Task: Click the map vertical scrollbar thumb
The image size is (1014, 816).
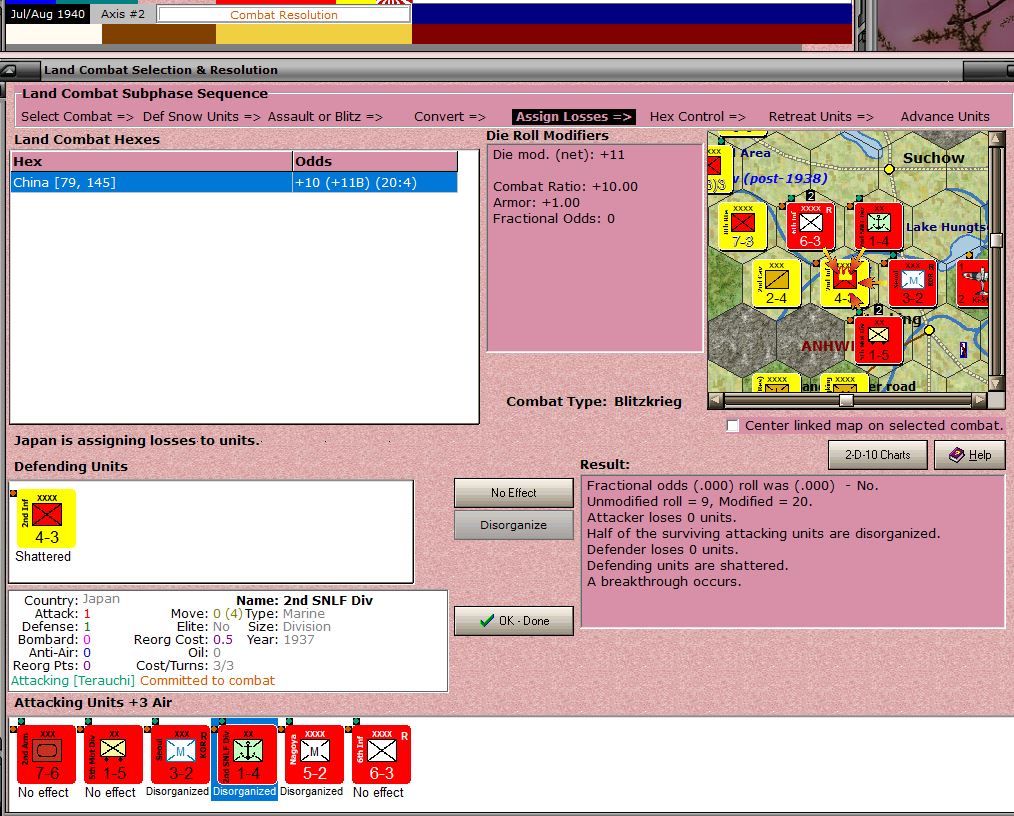Action: (997, 241)
